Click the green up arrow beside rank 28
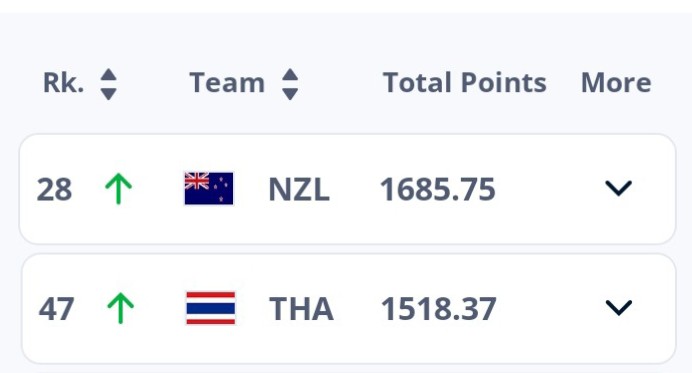 click(x=118, y=188)
